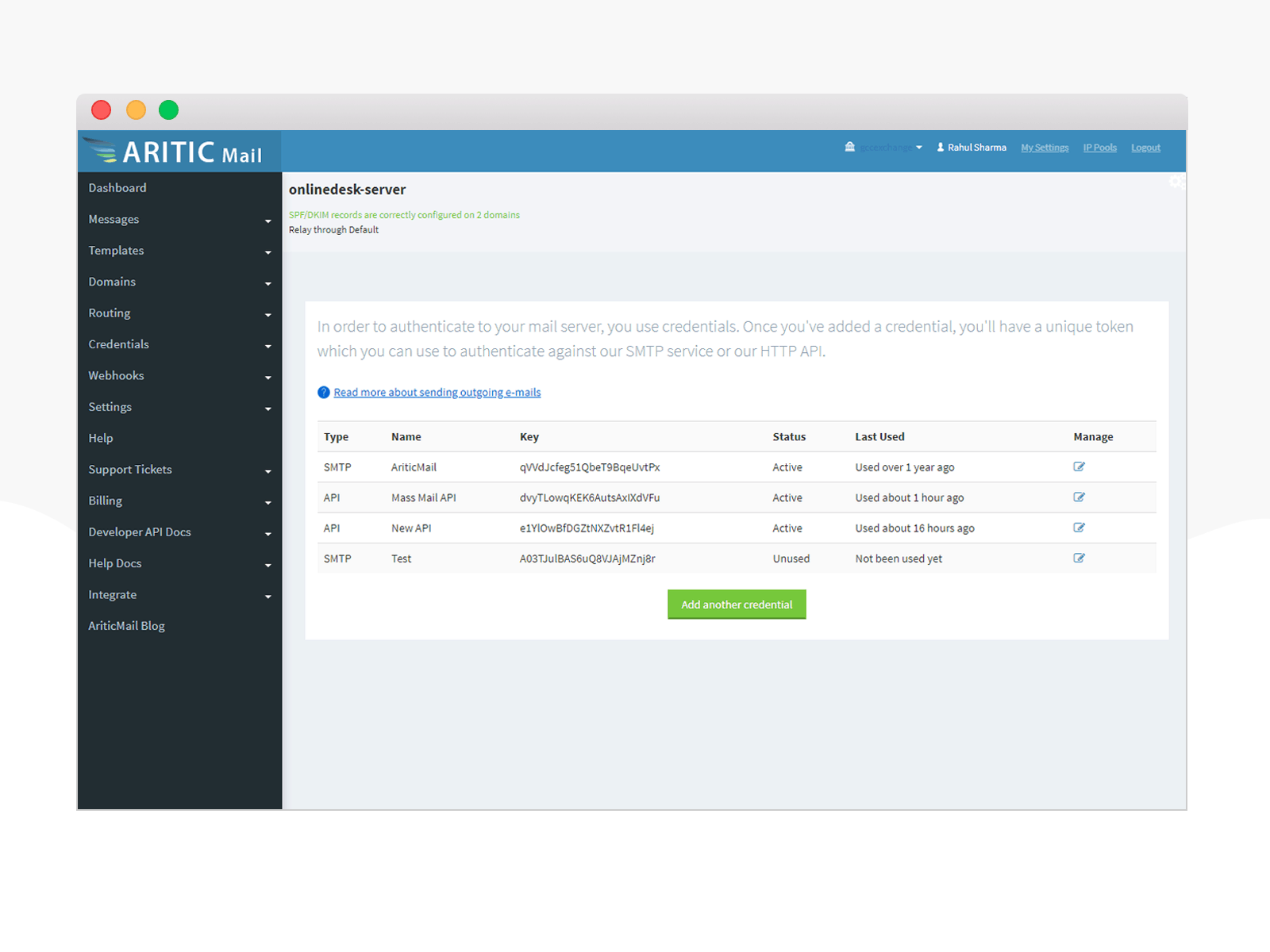Screen dimensions: 1270x952
Task: Expand the Webhooks menu arrow
Action: (x=268, y=378)
